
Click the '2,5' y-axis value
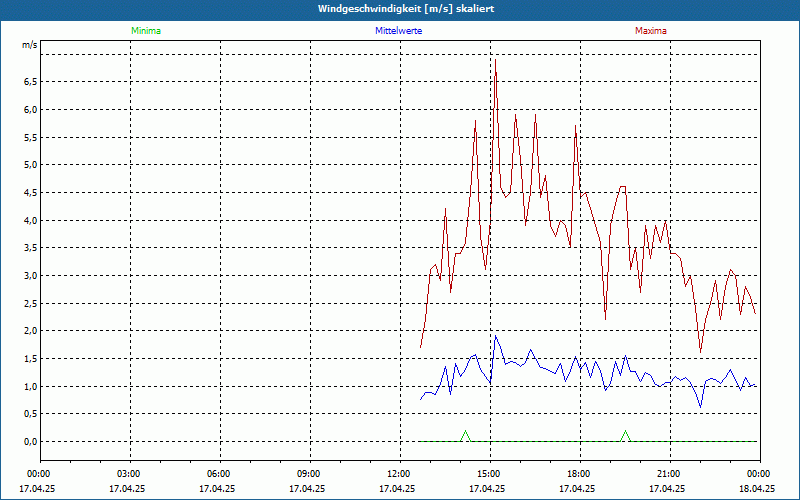click(30, 303)
